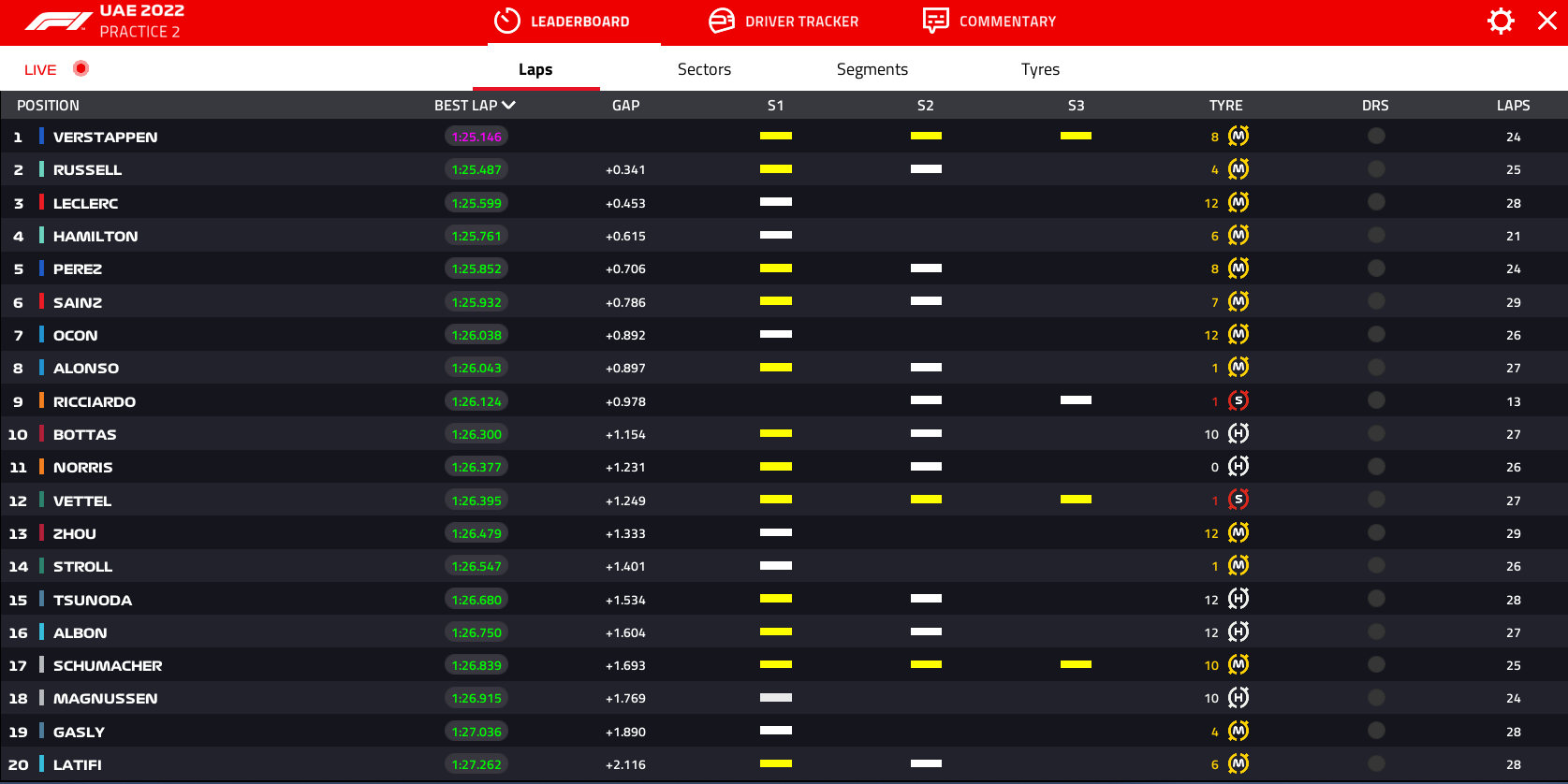Click Perez's medium tyre icon
Viewport: 1568px width, 784px height.
(x=1238, y=269)
